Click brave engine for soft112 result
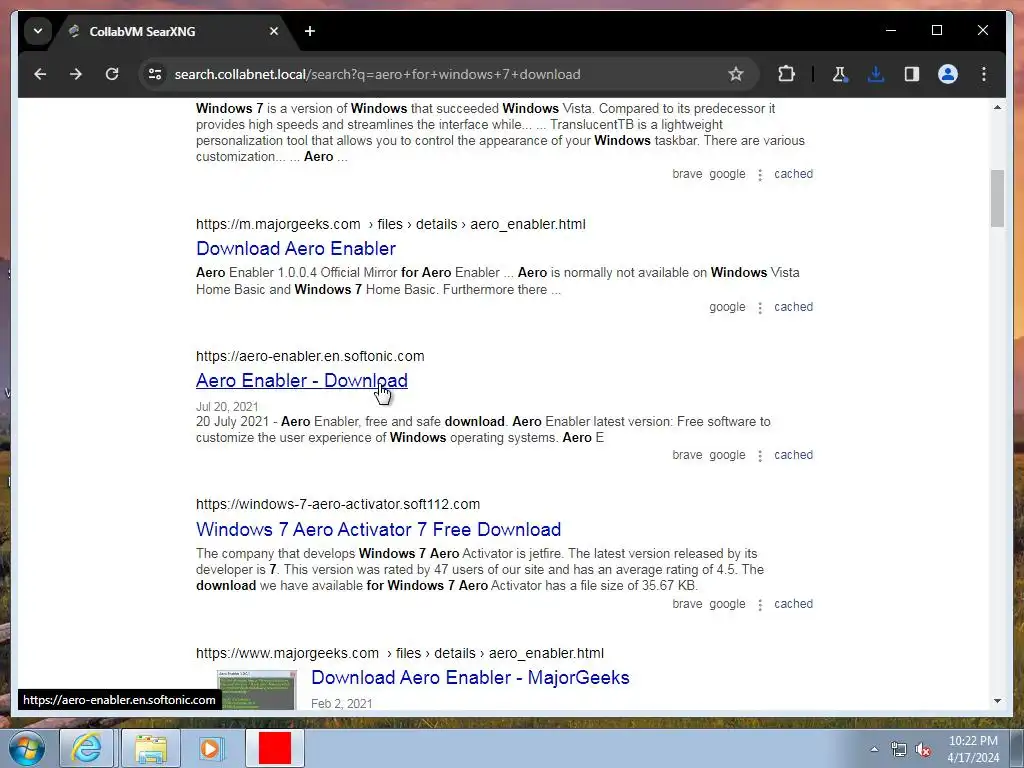Viewport: 1024px width, 768px height. pyautogui.click(x=687, y=604)
